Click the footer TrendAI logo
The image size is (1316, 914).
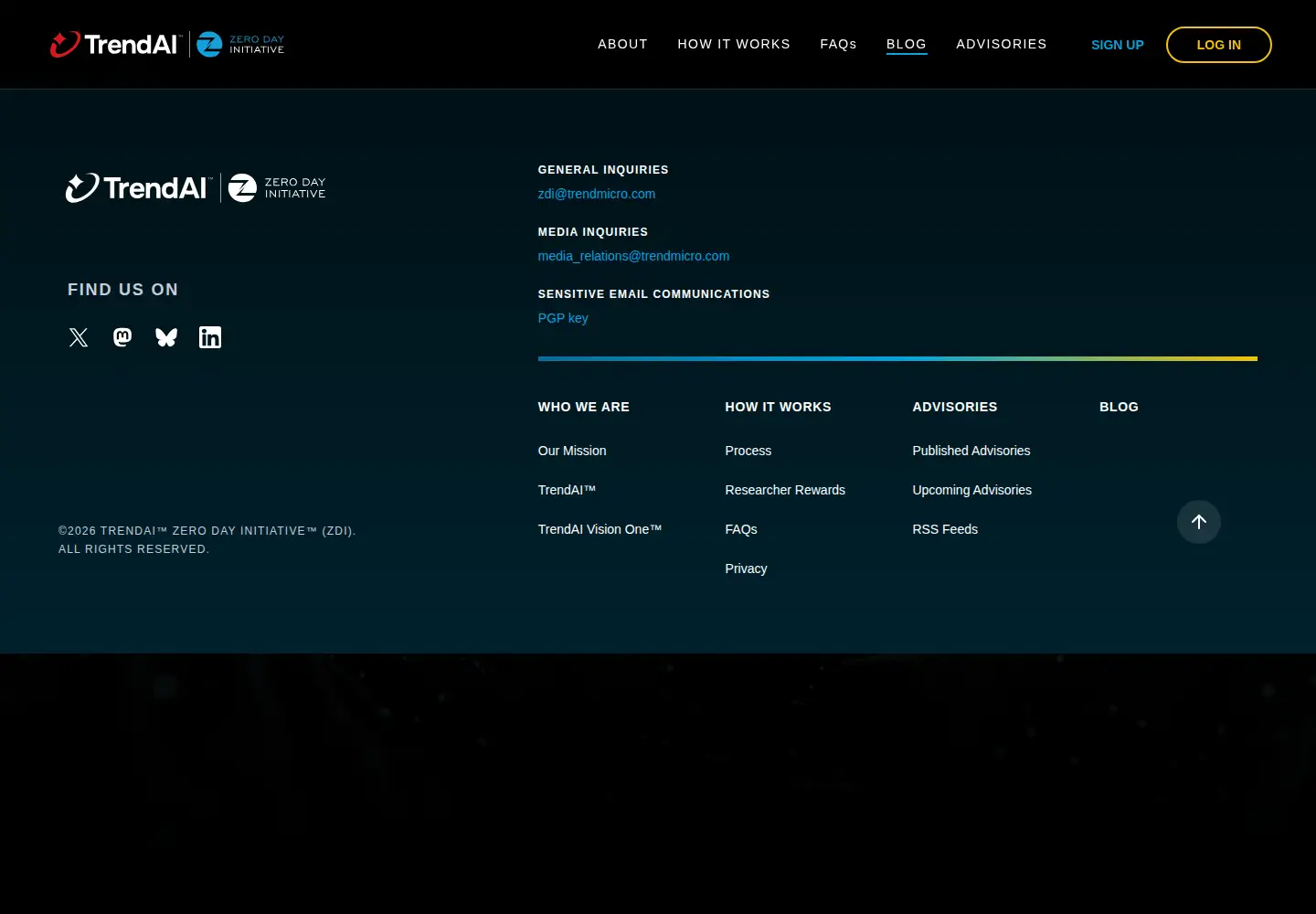pos(138,187)
